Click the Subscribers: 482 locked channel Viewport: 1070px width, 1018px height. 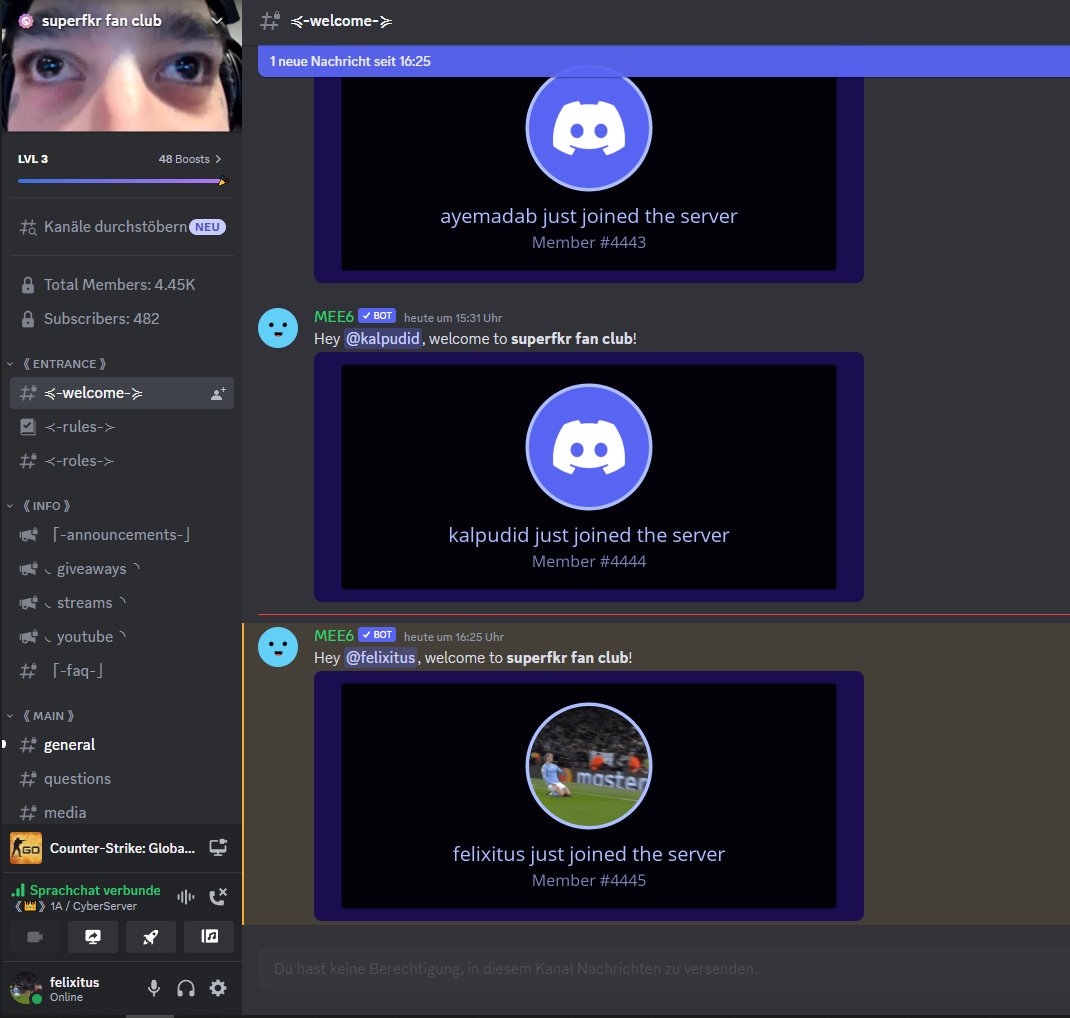[121, 319]
